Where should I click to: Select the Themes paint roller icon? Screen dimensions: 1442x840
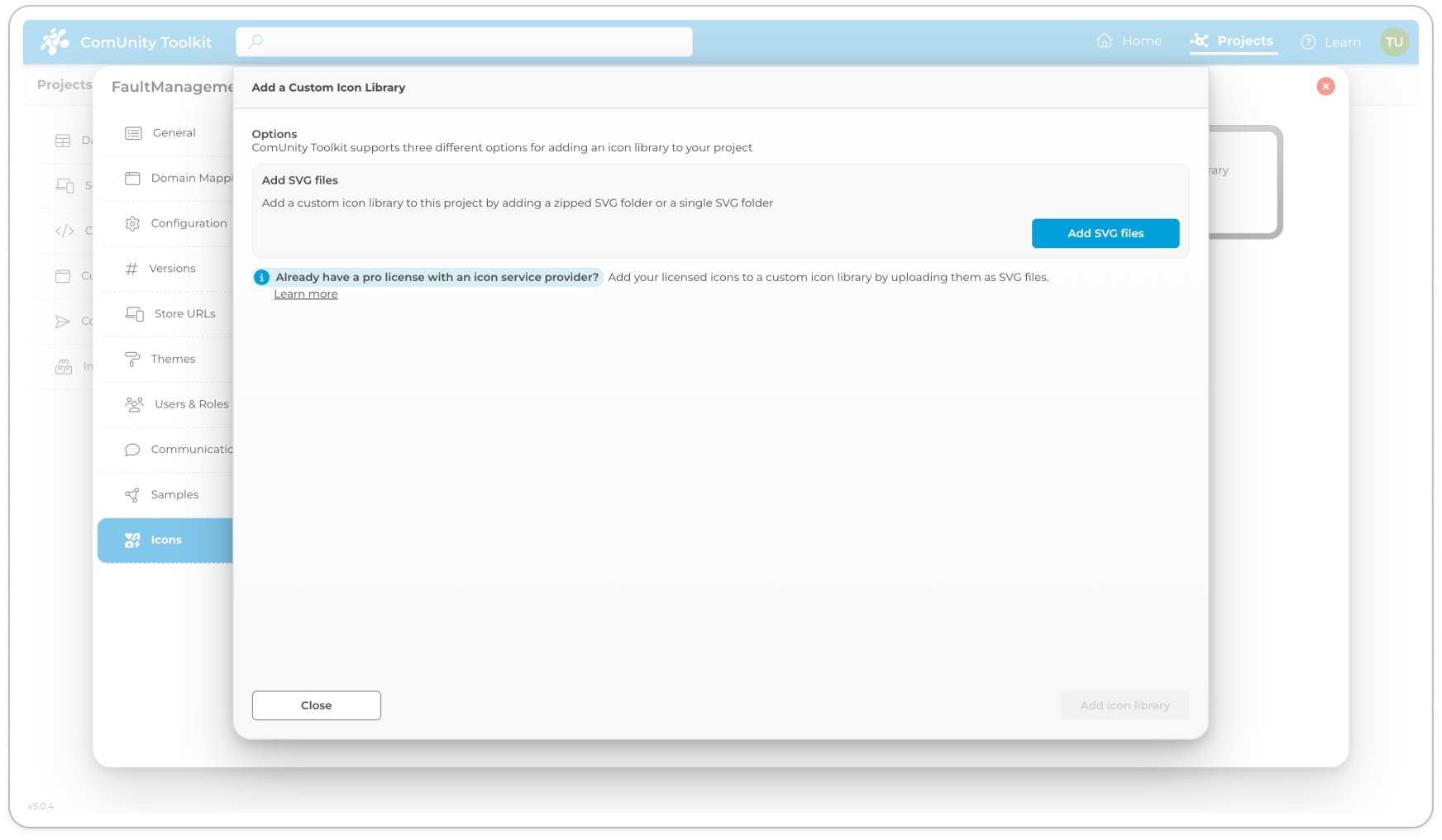132,359
